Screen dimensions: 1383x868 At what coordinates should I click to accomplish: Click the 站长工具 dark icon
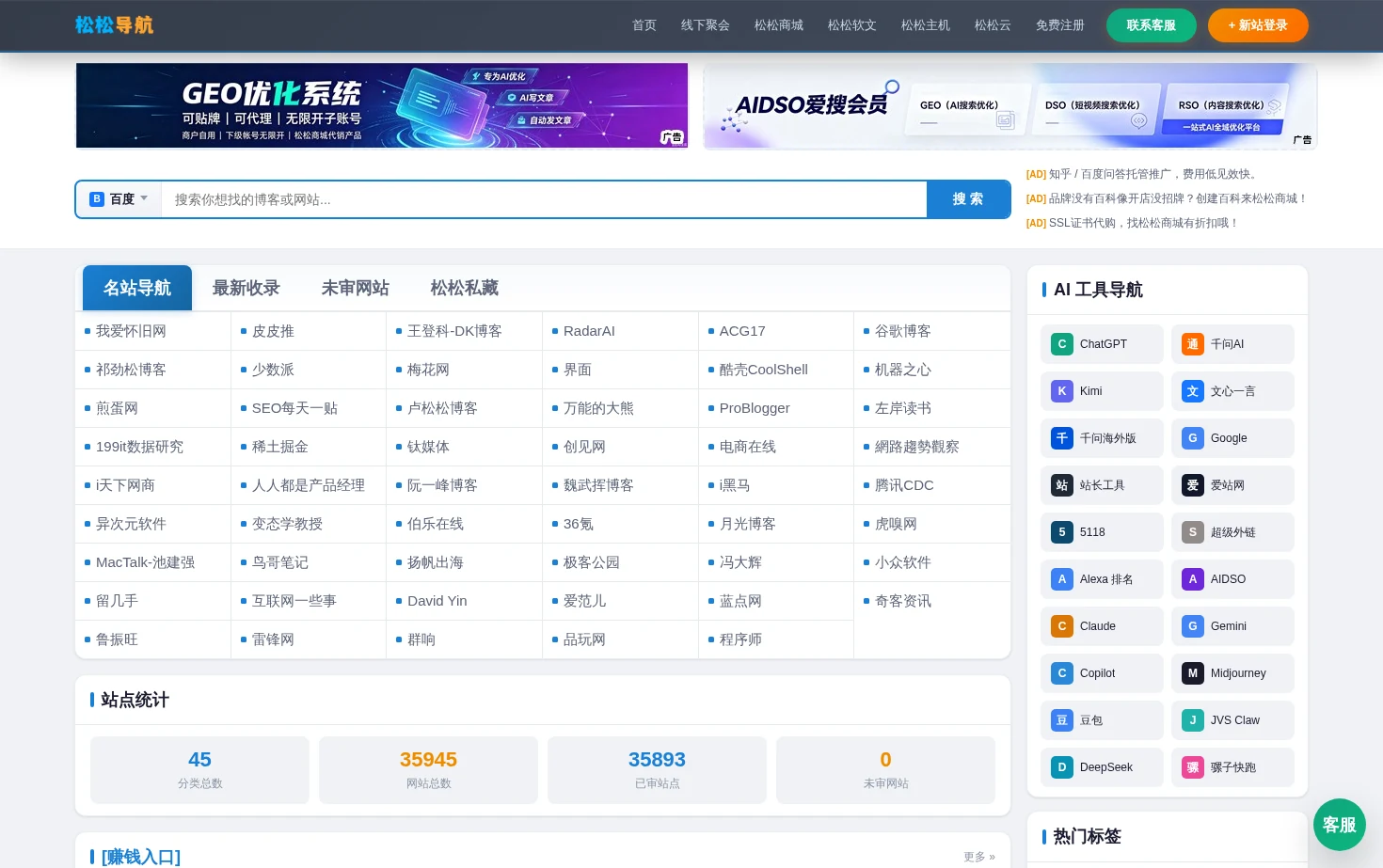(1062, 485)
